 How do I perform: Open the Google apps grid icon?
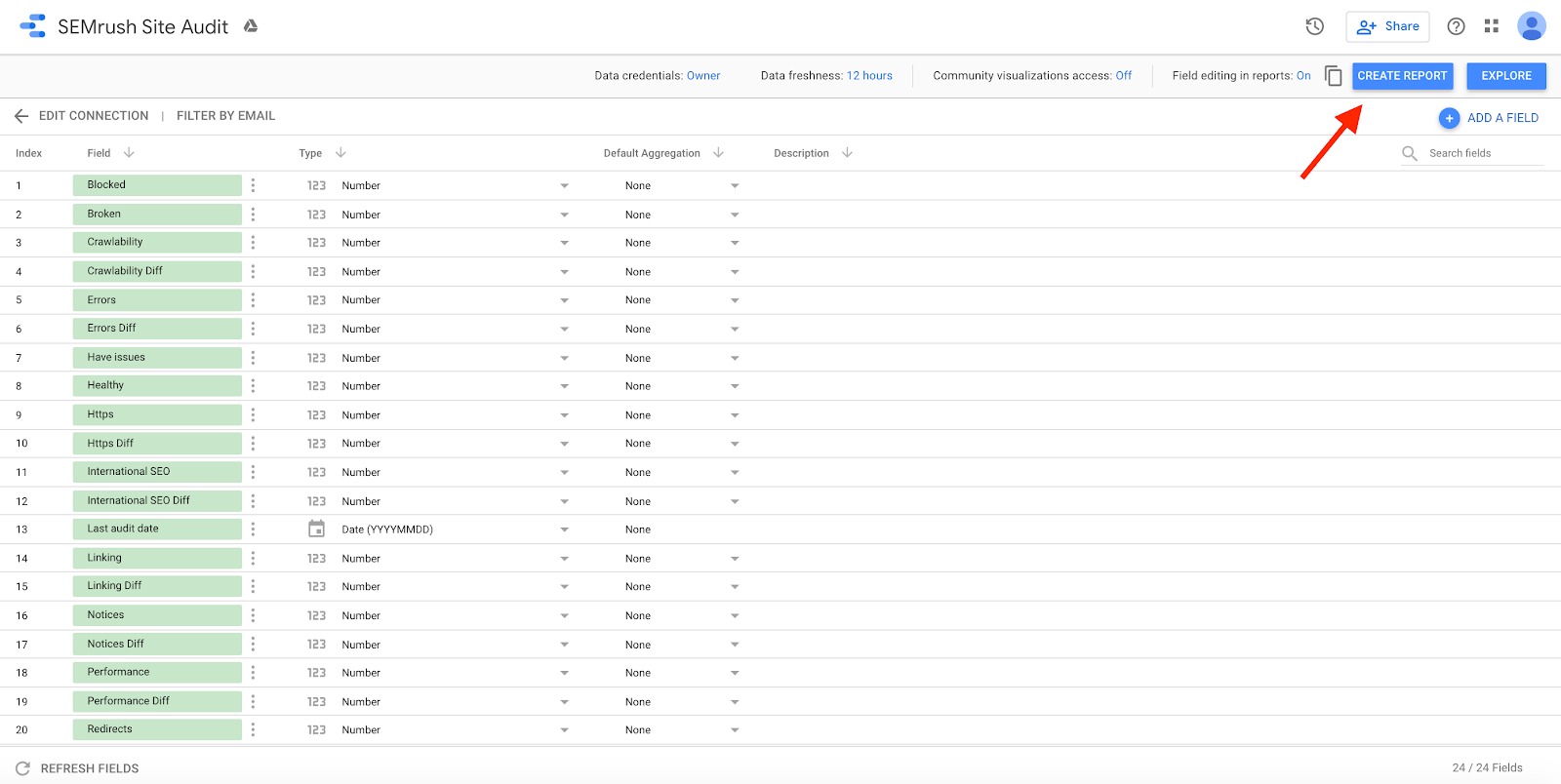1491,26
